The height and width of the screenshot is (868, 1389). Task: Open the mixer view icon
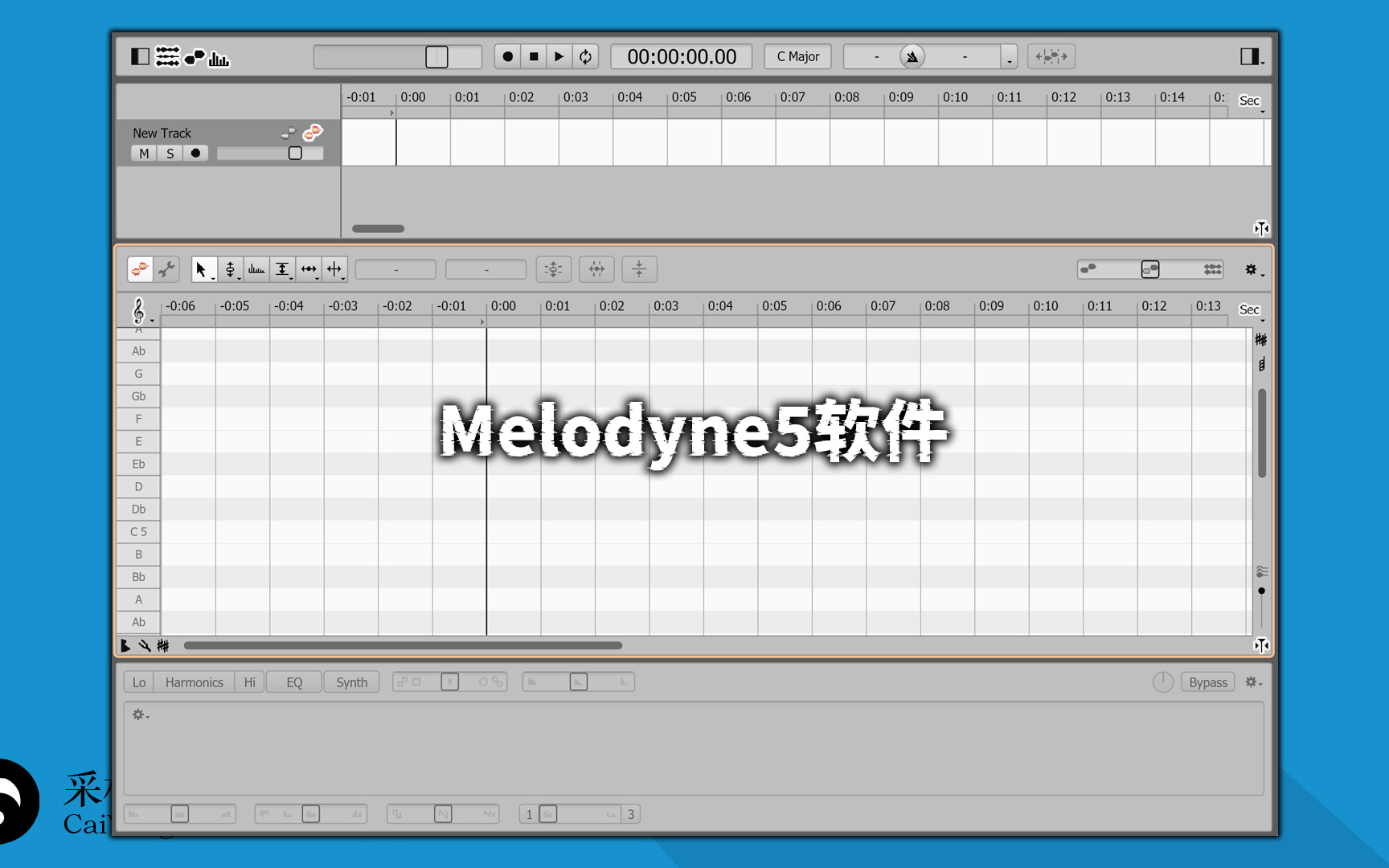(x=167, y=56)
